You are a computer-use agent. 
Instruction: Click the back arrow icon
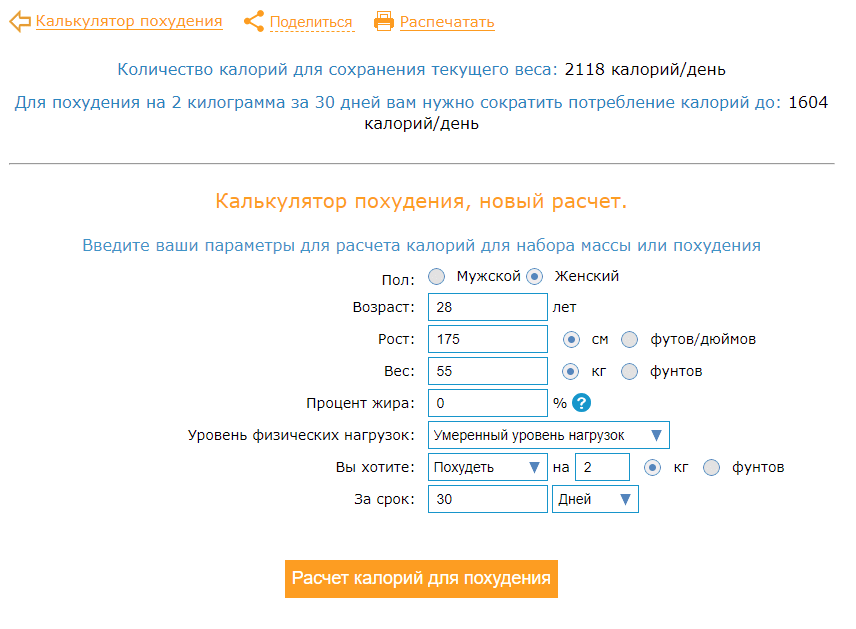point(20,22)
